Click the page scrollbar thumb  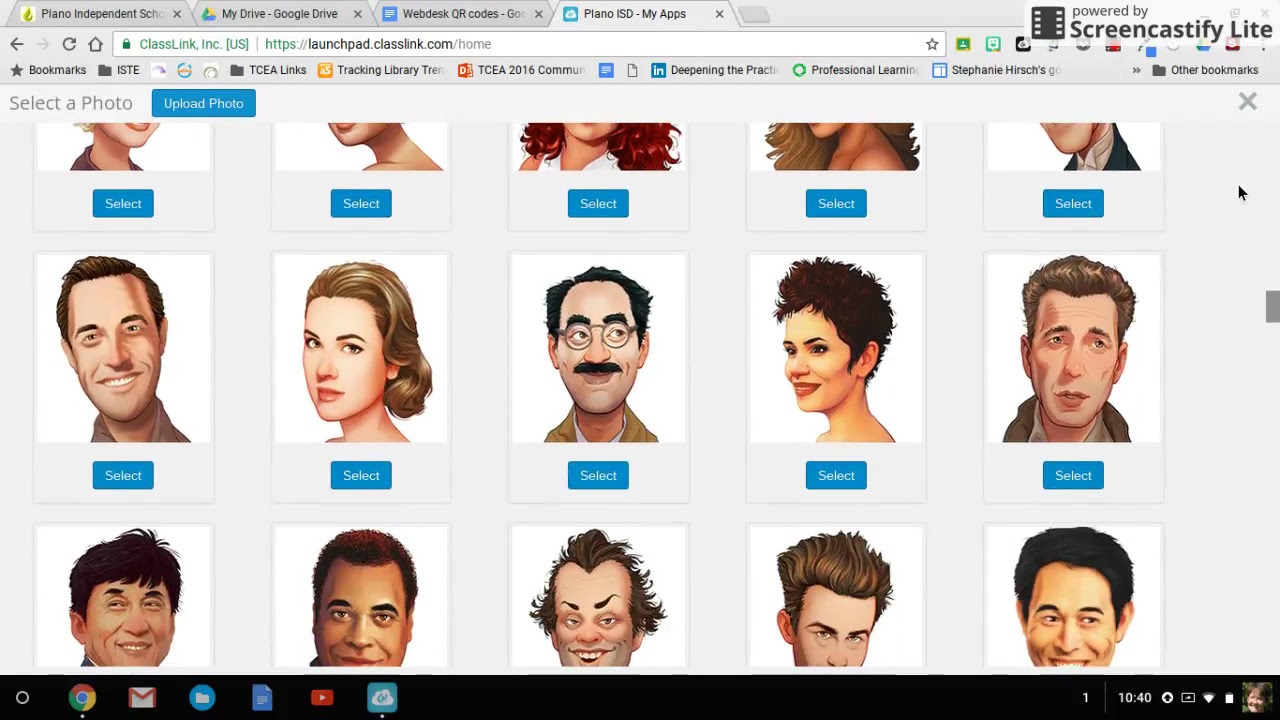click(x=1272, y=307)
